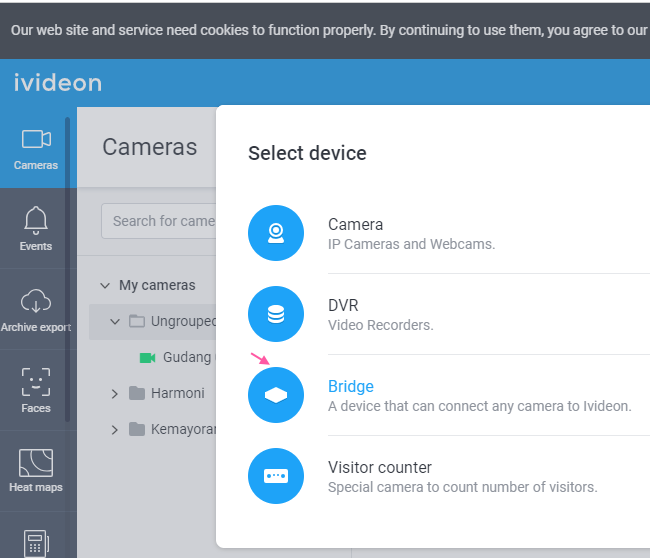
Task: Select the DVR device icon
Action: pos(276,314)
